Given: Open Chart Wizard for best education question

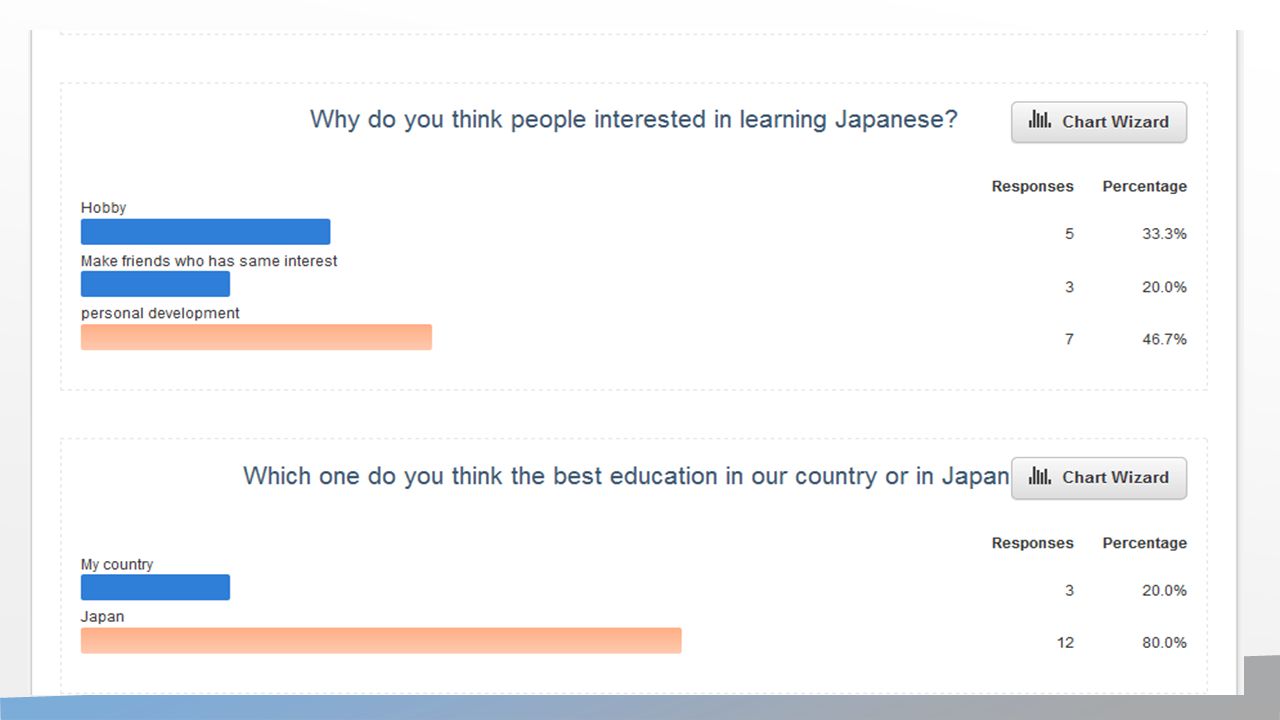Looking at the screenshot, I should click(1099, 478).
